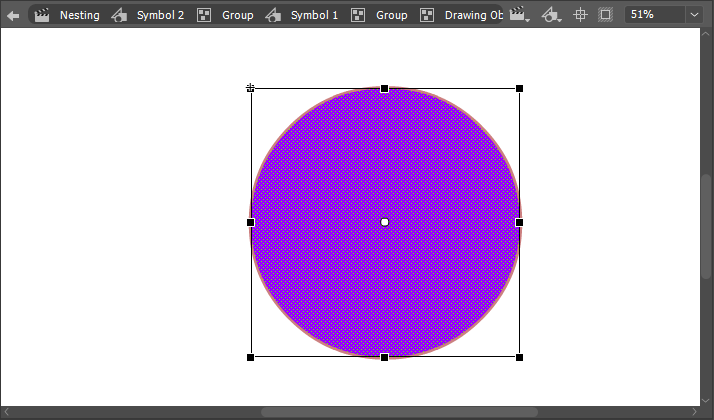Click the left-middle transform handle
Screen dimensions: 714x420
[250, 222]
